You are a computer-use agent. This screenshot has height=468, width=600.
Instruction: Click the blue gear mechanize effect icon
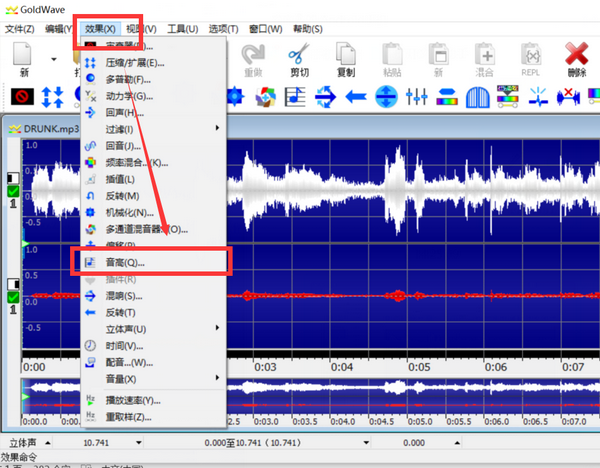point(235,96)
